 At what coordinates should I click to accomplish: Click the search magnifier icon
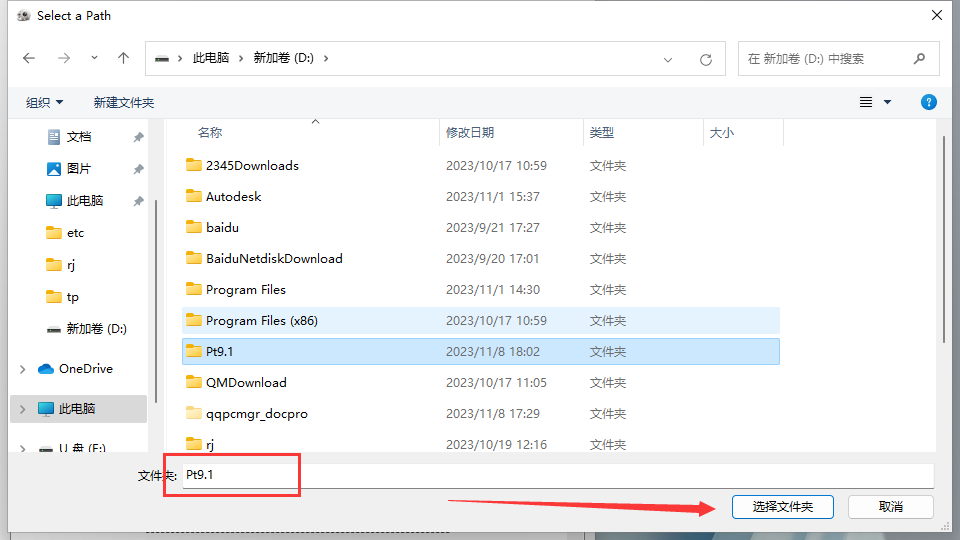click(x=918, y=59)
